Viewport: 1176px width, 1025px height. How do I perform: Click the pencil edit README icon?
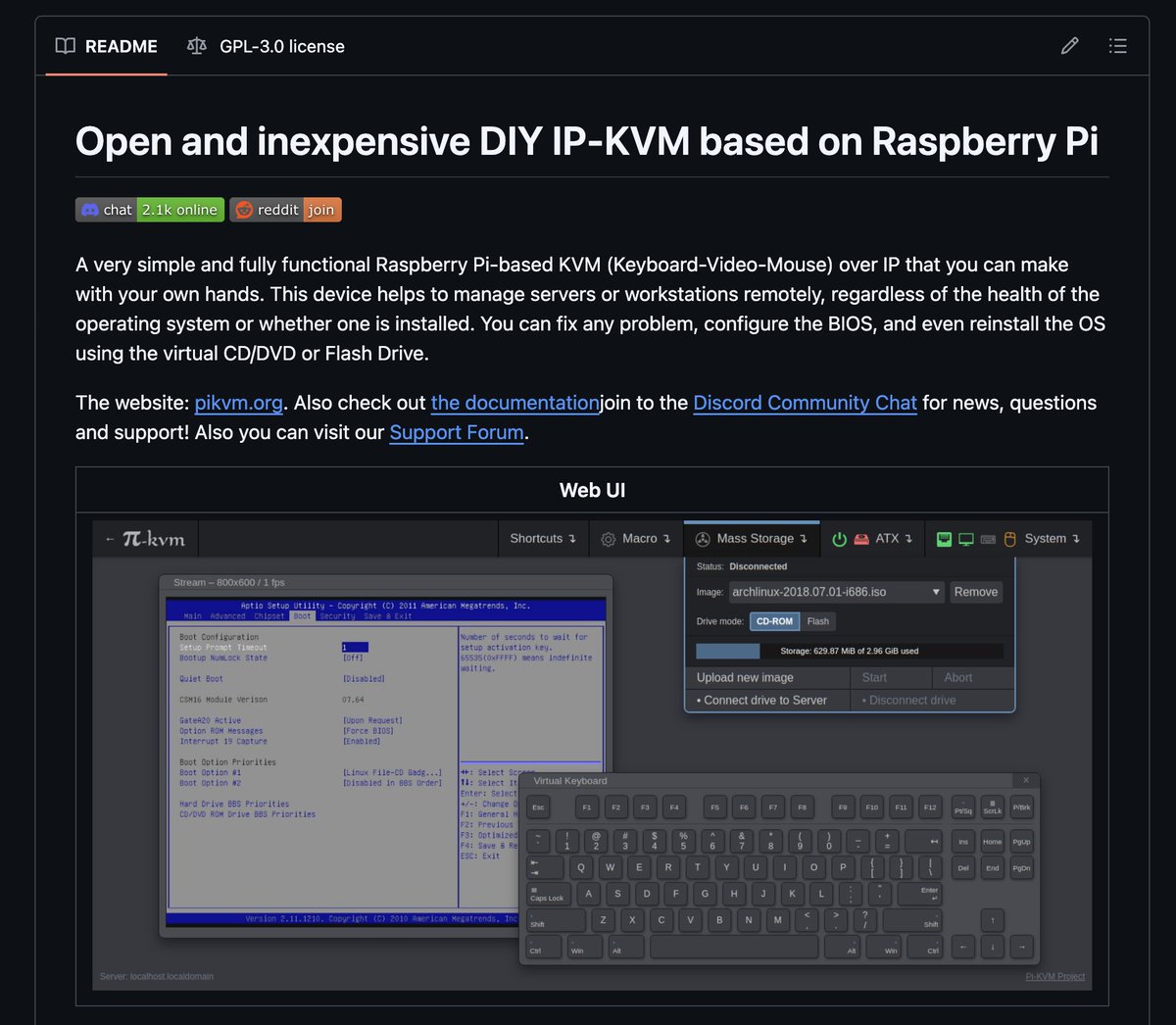coord(1070,46)
